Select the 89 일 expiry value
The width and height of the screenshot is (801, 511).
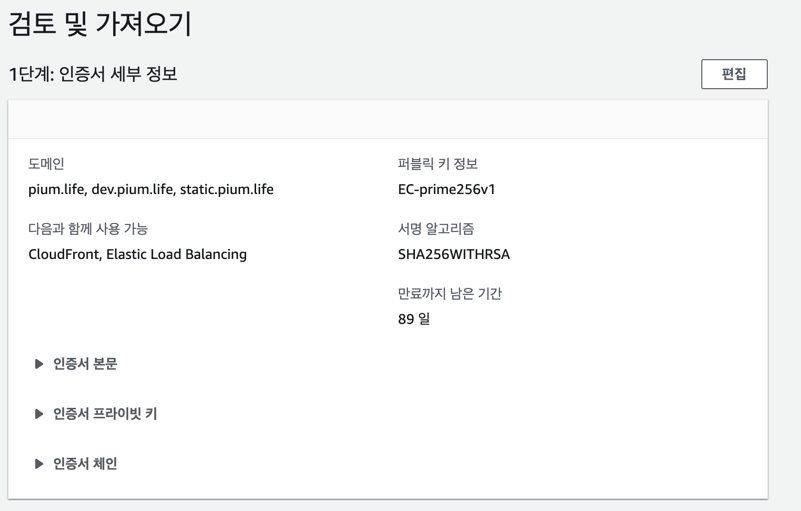point(414,319)
